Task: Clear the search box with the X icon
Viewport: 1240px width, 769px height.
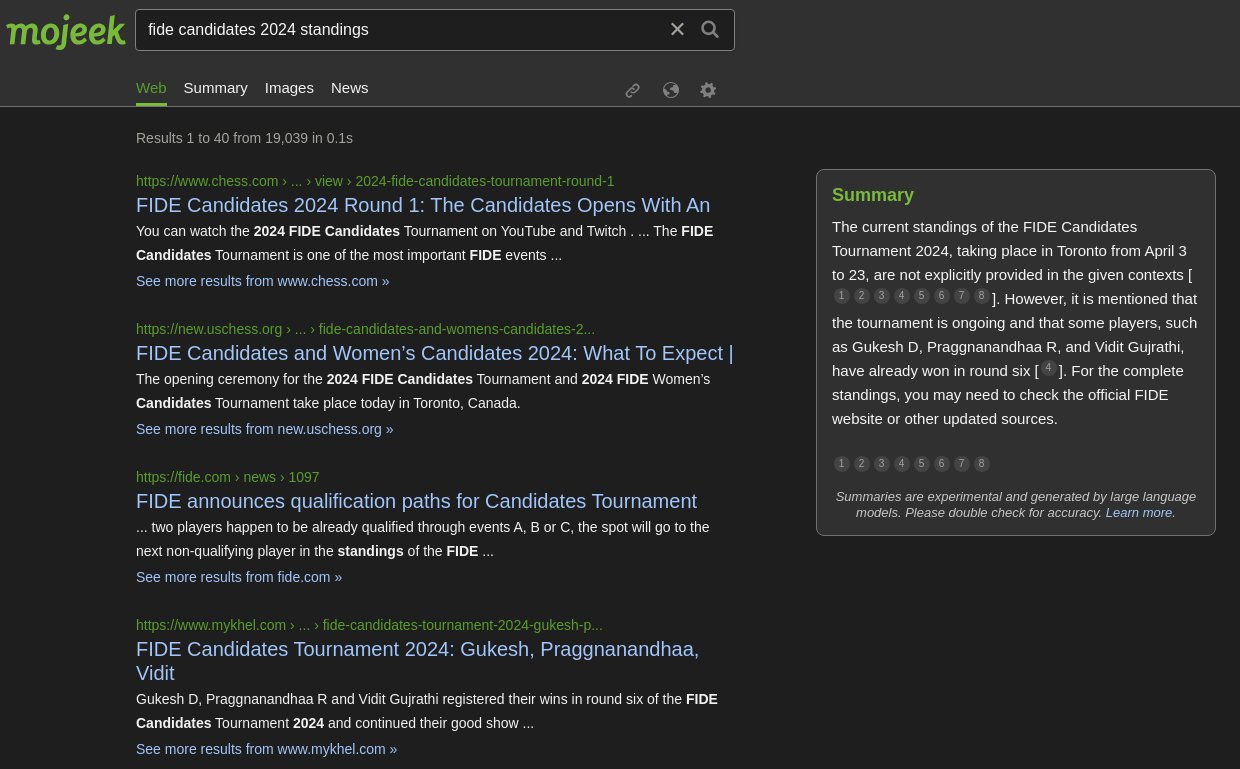Action: click(677, 30)
